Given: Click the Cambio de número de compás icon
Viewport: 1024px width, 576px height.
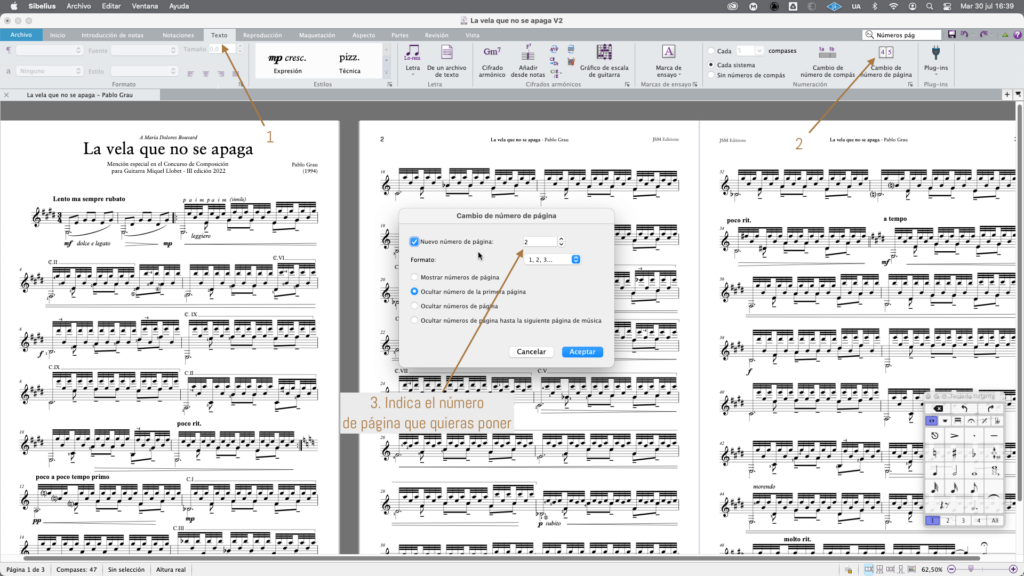Looking at the screenshot, I should tap(828, 52).
